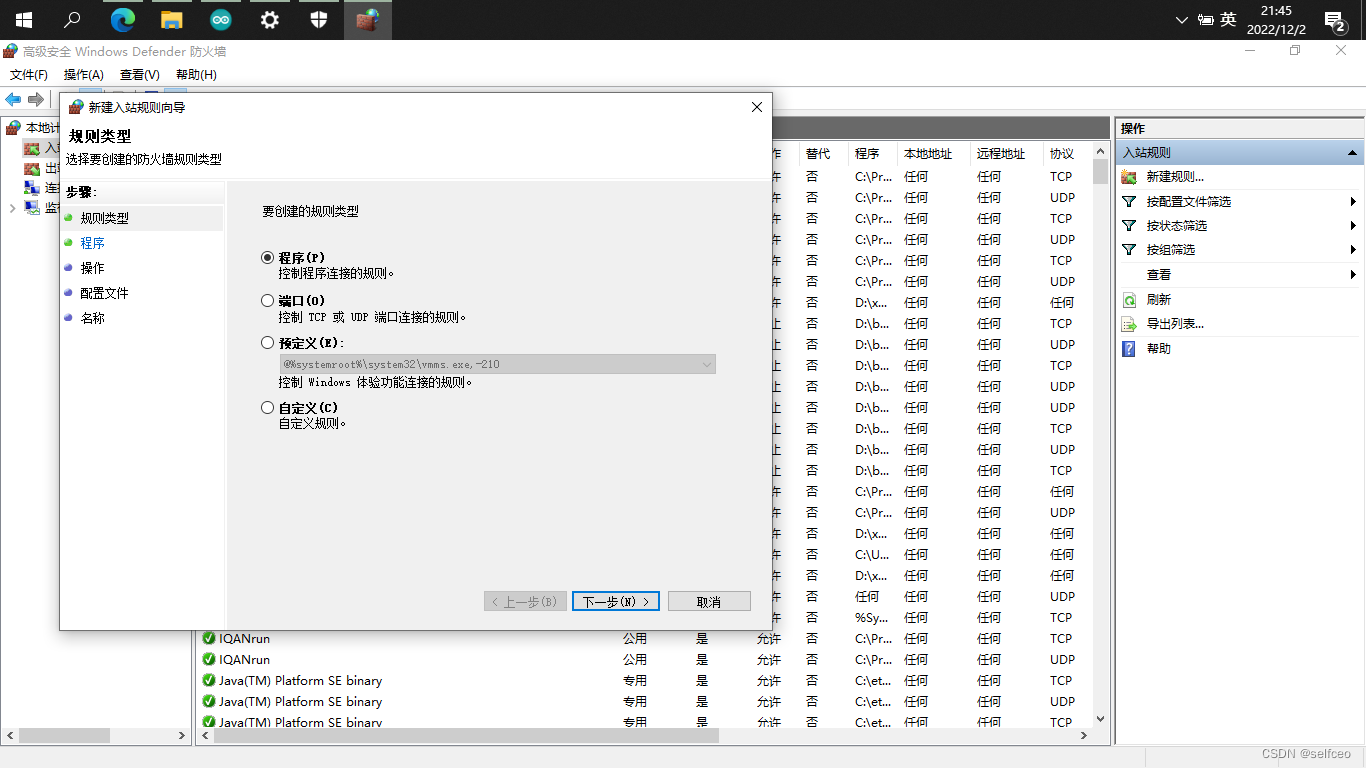Click the toolbar forward arrow
The image size is (1366, 768).
(x=36, y=99)
